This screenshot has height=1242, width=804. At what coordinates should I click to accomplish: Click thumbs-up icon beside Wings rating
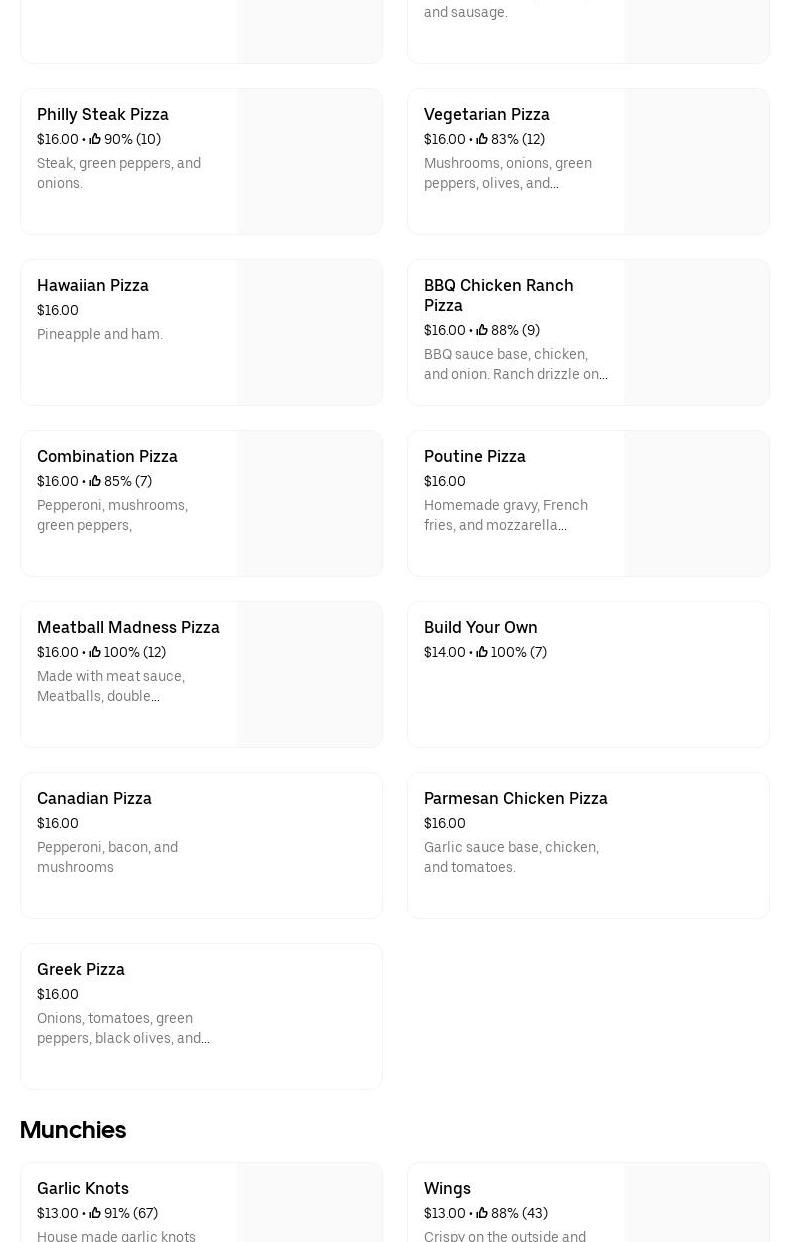pyautogui.click(x=482, y=1214)
